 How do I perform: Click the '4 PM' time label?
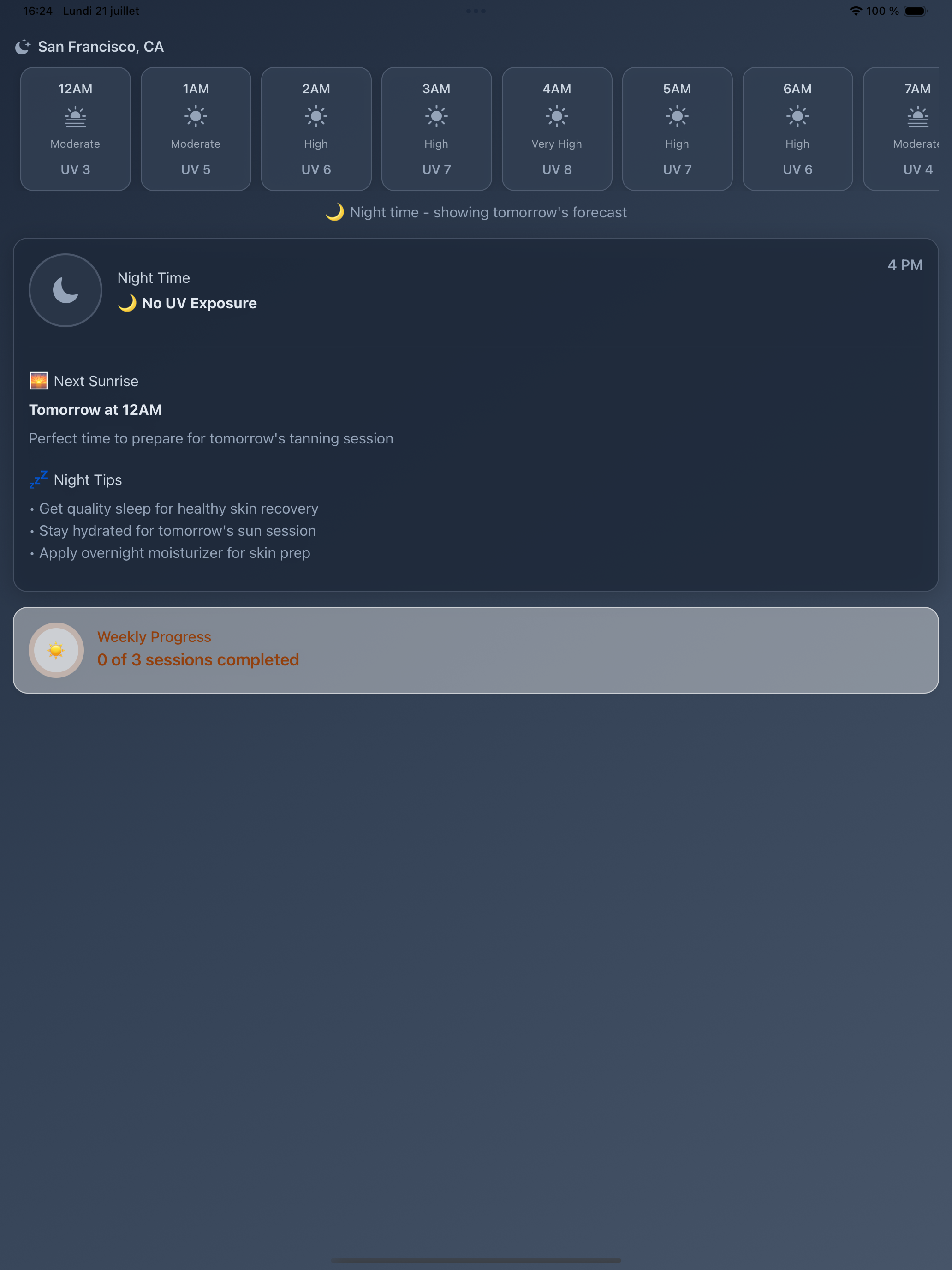point(905,265)
